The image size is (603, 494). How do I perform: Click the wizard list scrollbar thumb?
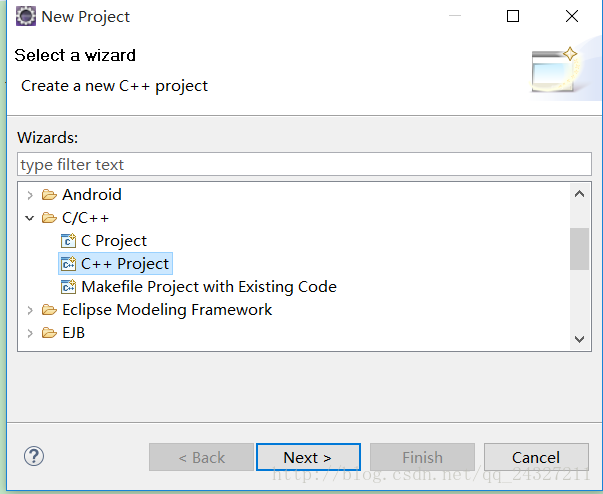579,249
